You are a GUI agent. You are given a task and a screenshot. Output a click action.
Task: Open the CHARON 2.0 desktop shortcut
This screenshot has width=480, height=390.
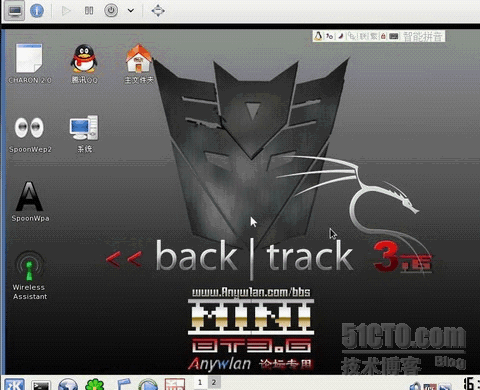(x=29, y=63)
